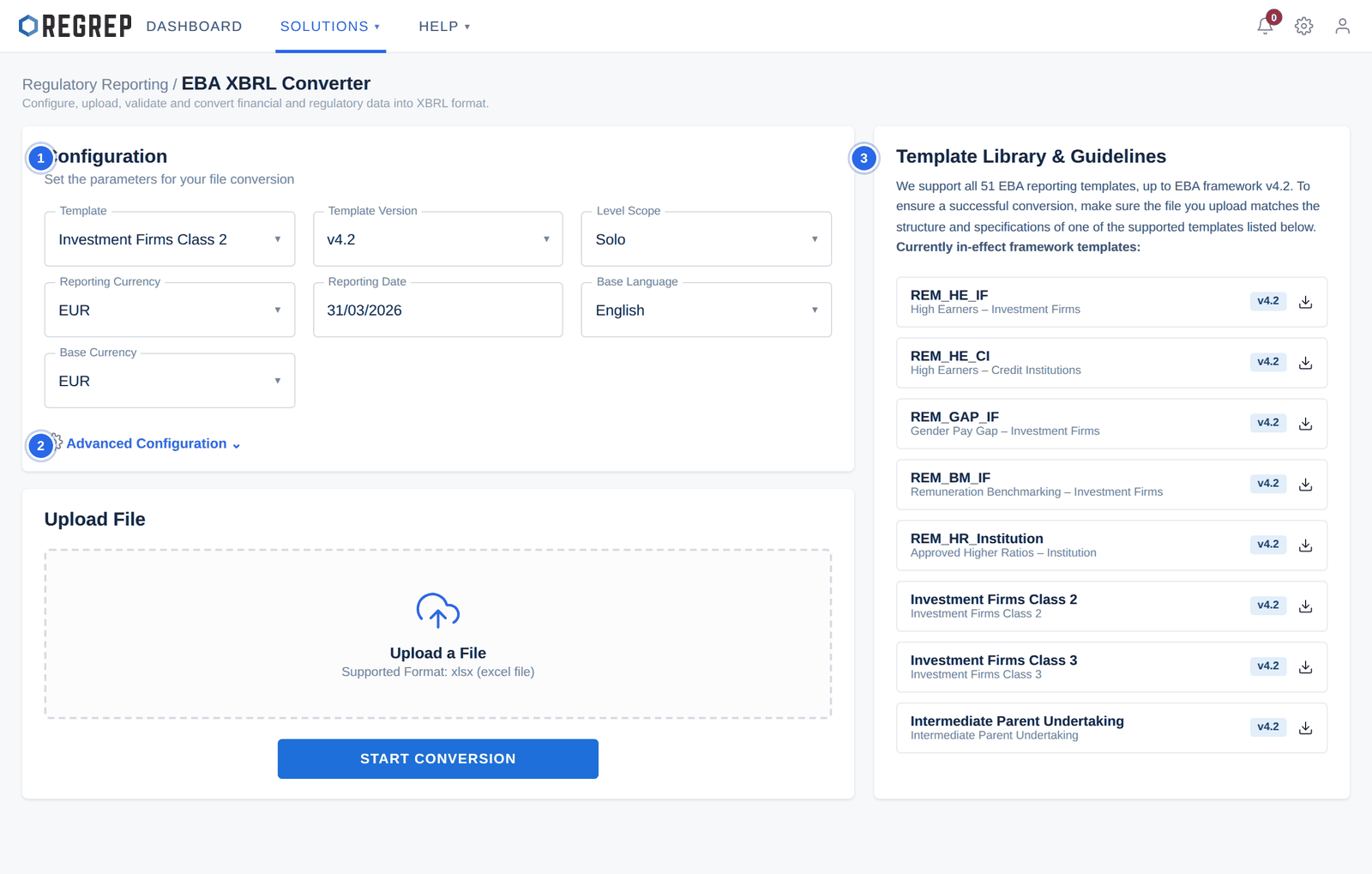Open the Reporting Currency dropdown

pos(170,310)
